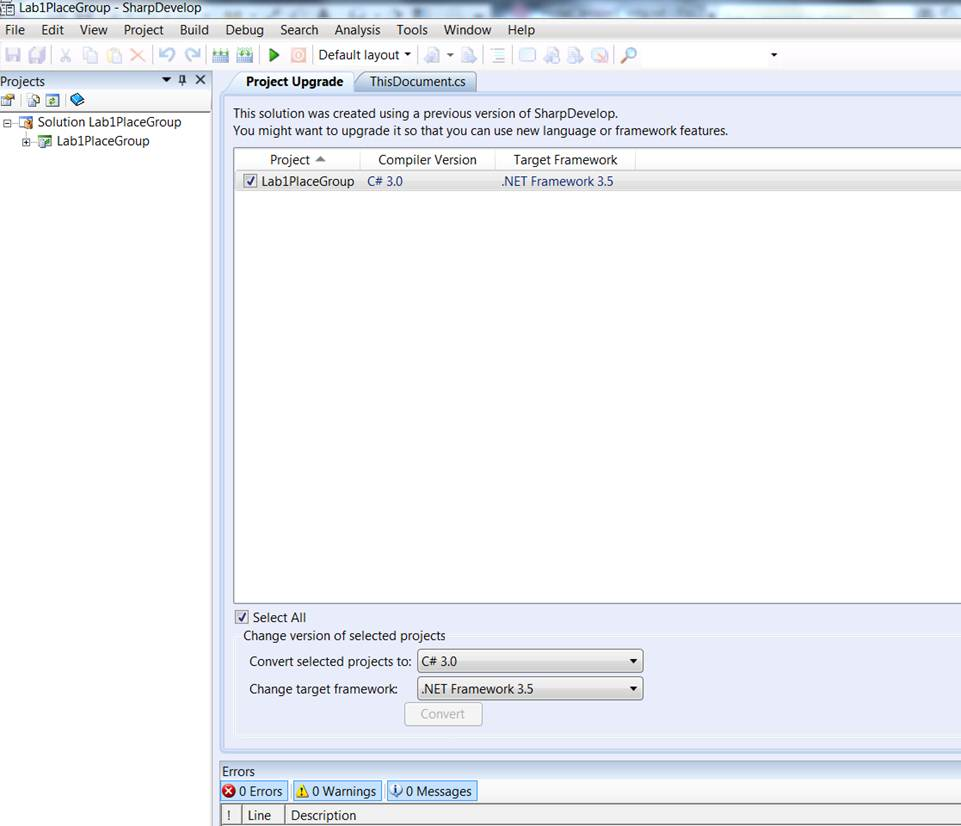This screenshot has width=961, height=826.
Task: Click the Save All icon
Action: pos(36,55)
